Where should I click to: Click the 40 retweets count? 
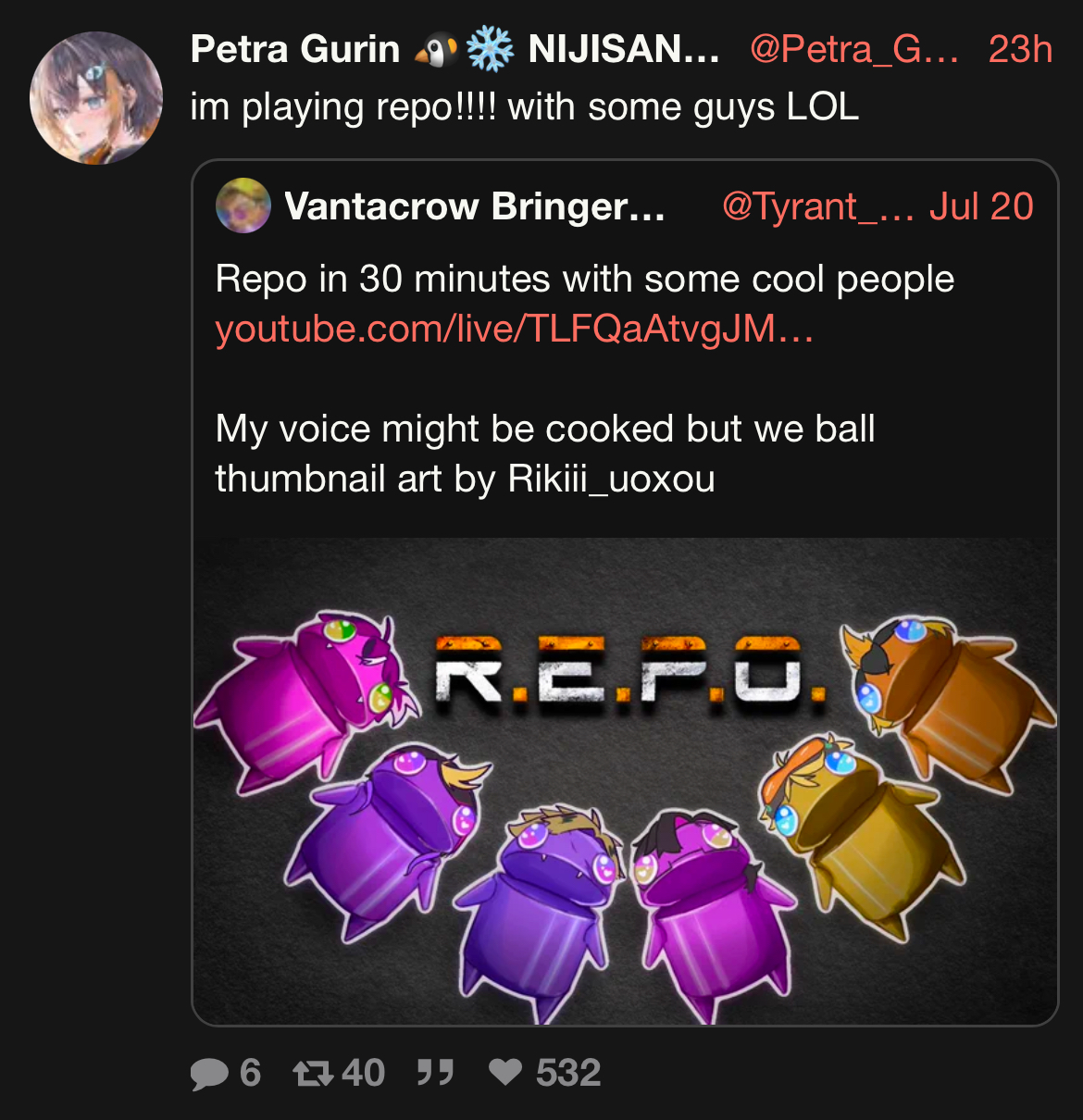coord(364,1073)
